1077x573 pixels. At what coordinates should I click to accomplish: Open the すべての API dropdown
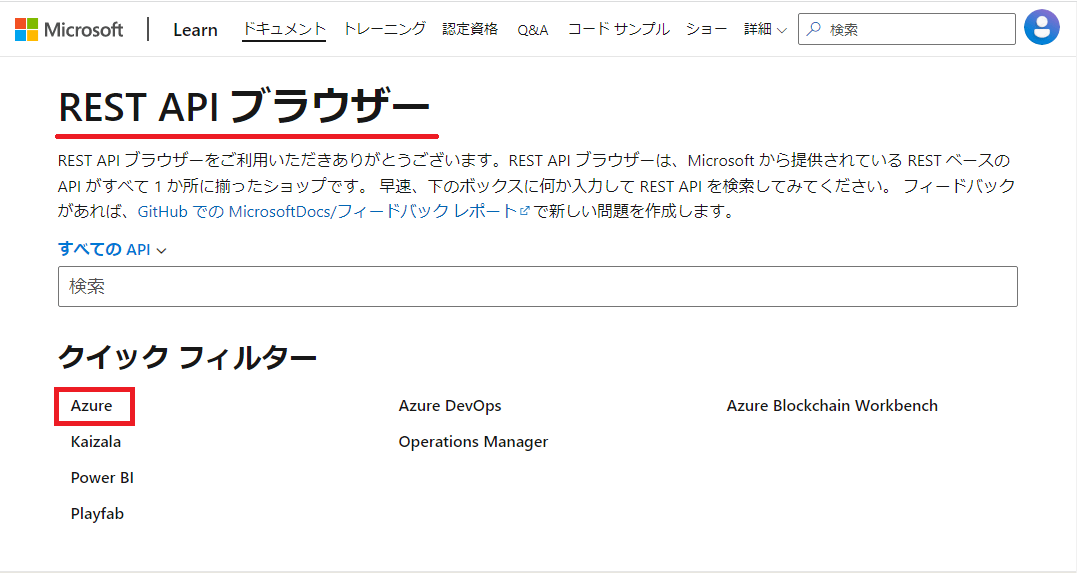pos(112,249)
